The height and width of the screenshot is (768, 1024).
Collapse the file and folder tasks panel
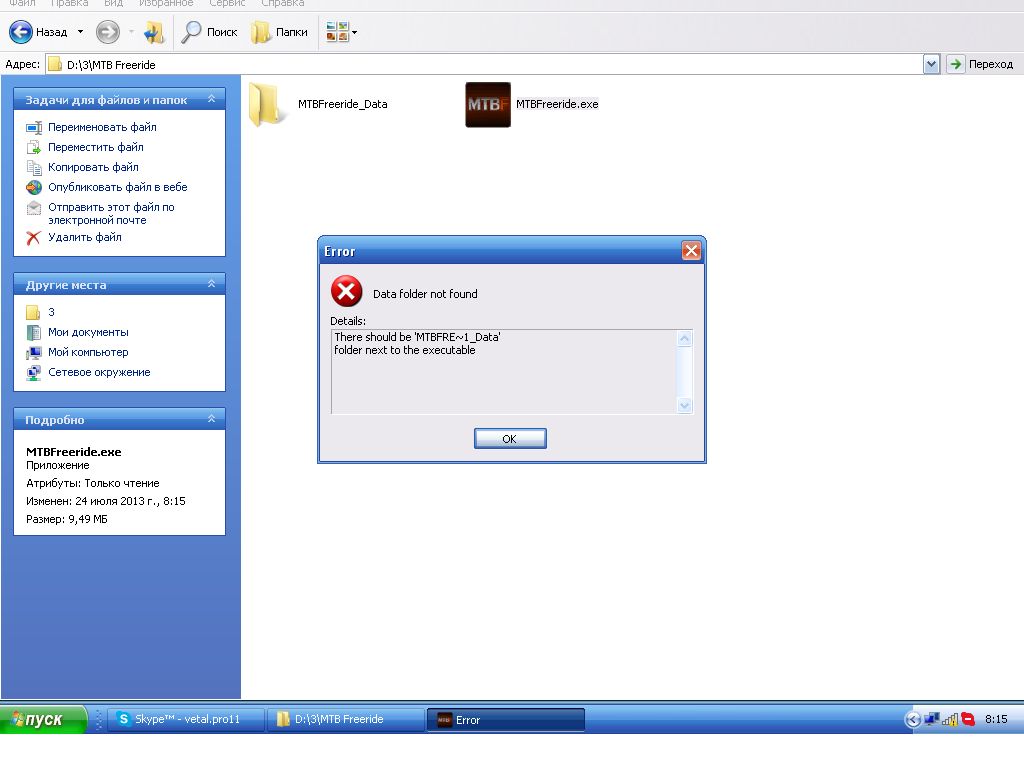tap(212, 99)
